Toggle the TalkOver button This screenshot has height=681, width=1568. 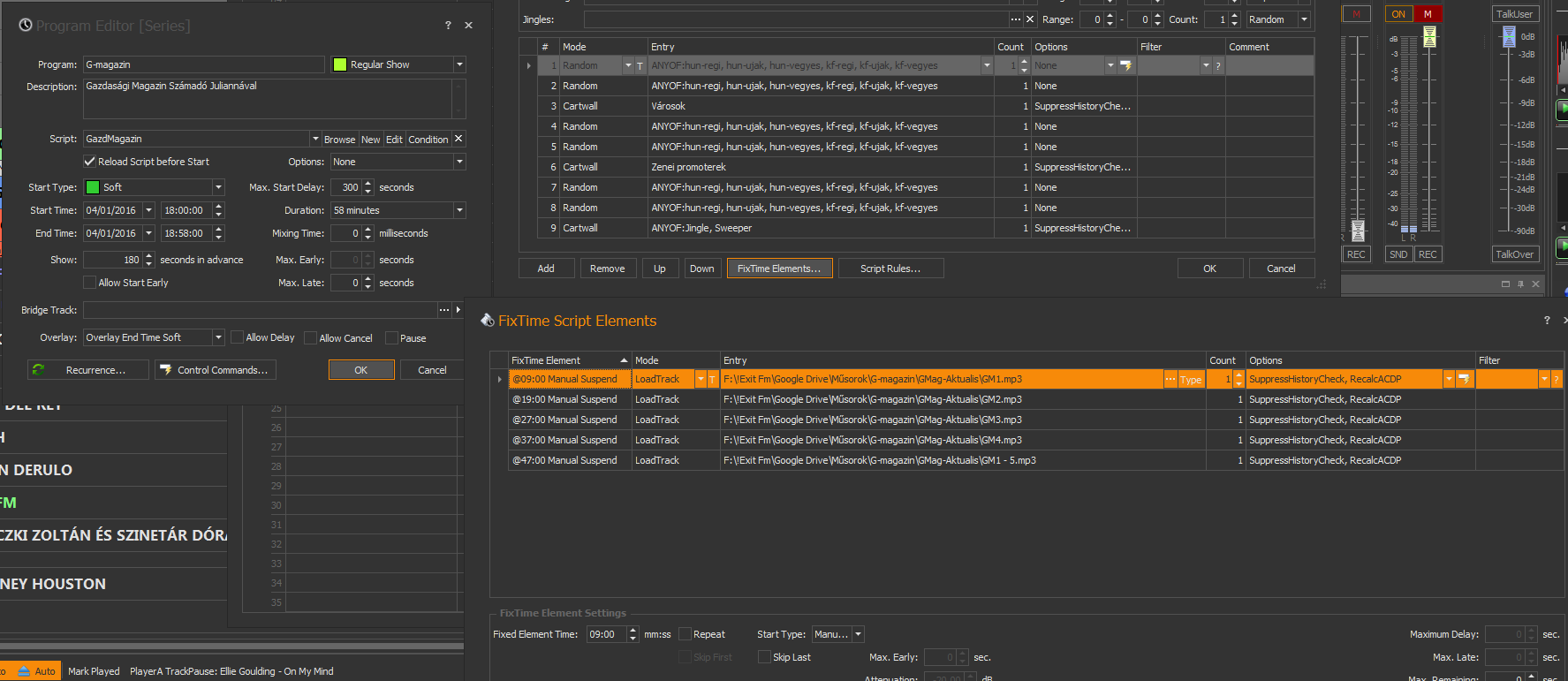pos(1514,254)
